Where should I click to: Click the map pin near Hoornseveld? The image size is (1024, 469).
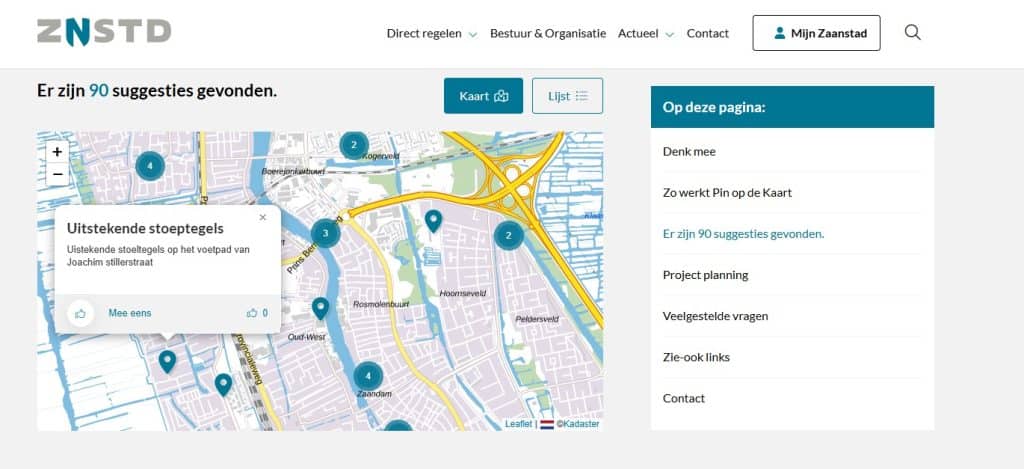tap(433, 220)
